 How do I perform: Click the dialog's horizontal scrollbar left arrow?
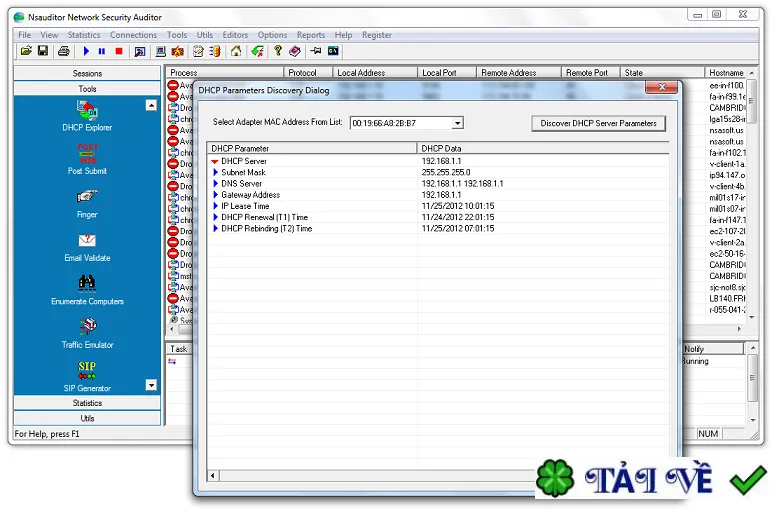coord(213,476)
